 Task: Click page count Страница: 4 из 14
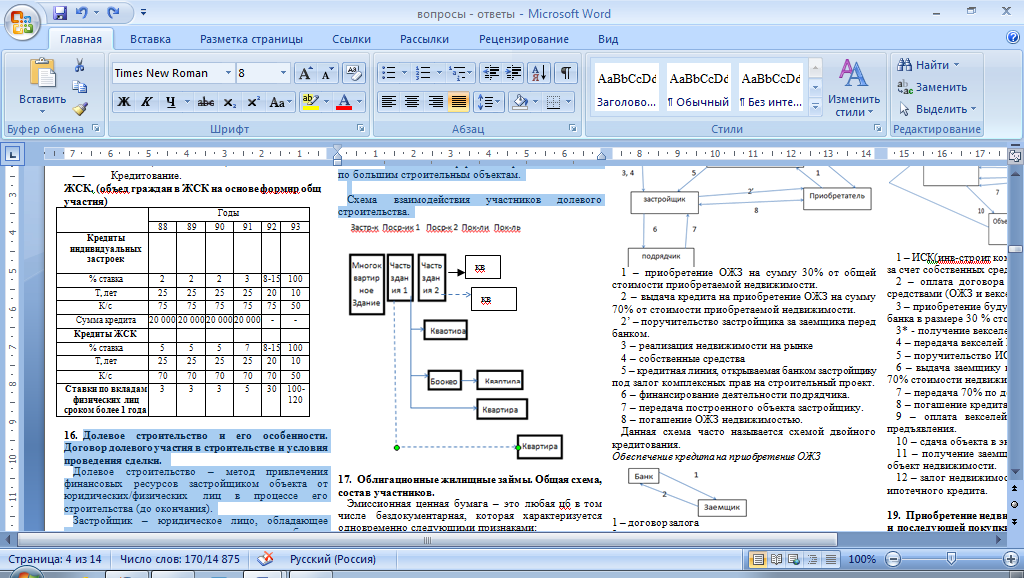55,559
